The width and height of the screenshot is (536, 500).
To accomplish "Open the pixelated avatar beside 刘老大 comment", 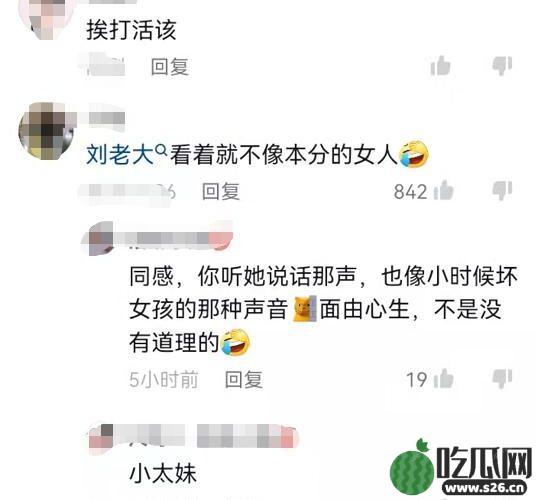I will [46, 131].
